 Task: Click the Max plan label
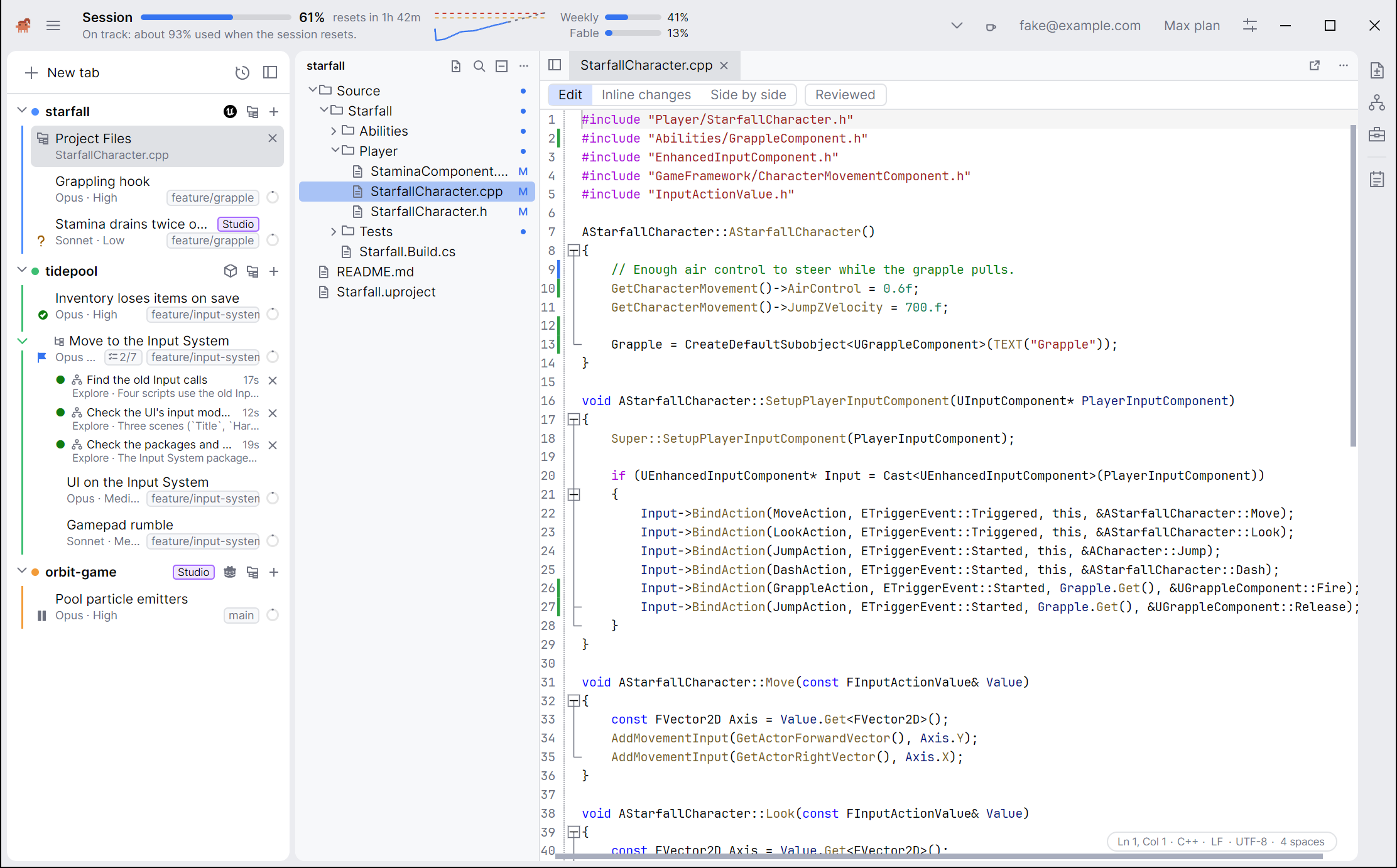click(1192, 26)
